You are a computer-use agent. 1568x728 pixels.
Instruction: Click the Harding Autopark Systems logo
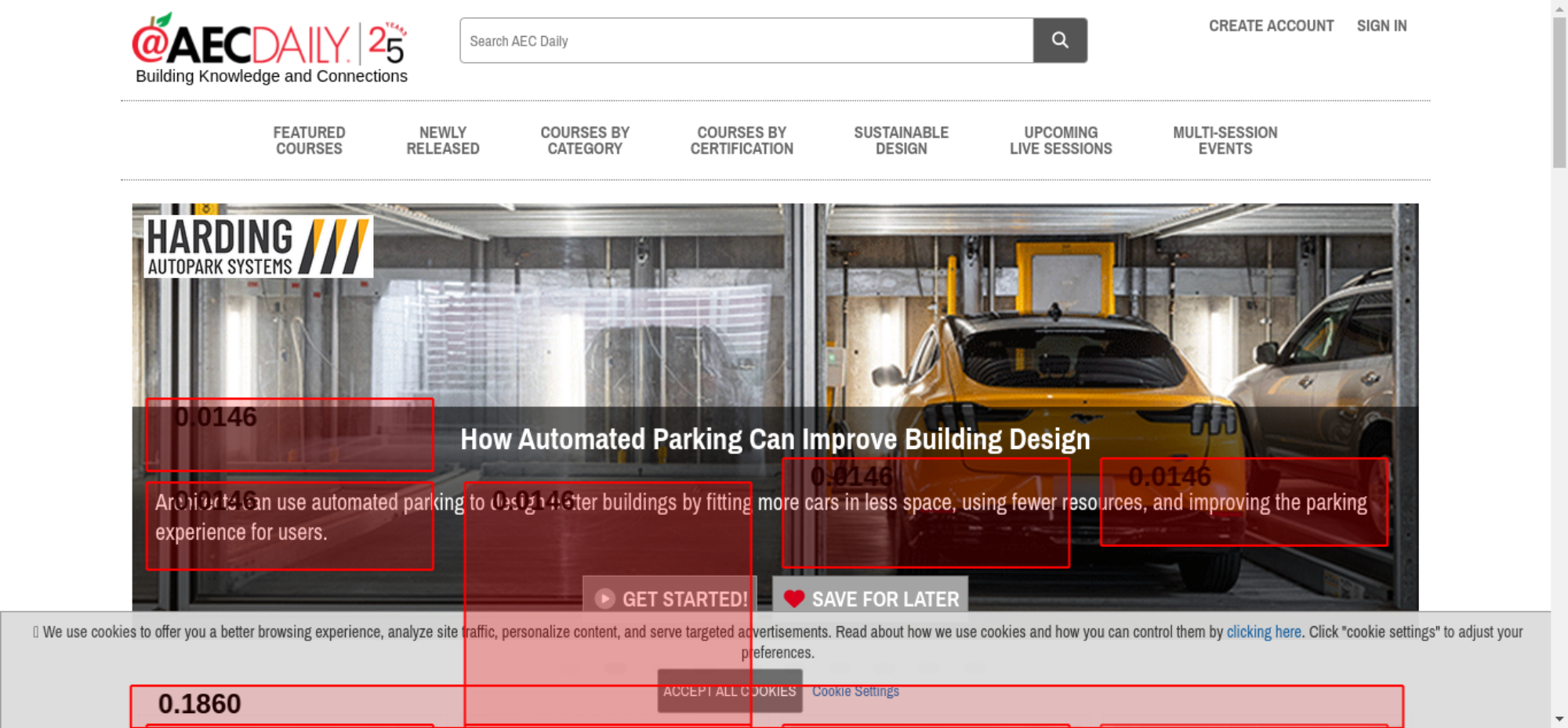(x=258, y=247)
